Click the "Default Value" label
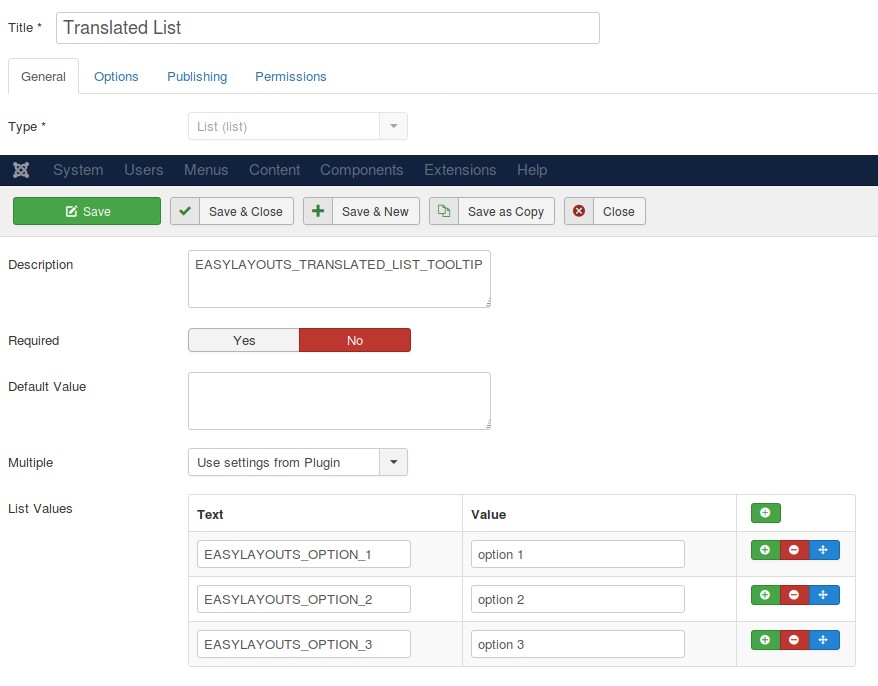878x686 pixels. pos(47,386)
